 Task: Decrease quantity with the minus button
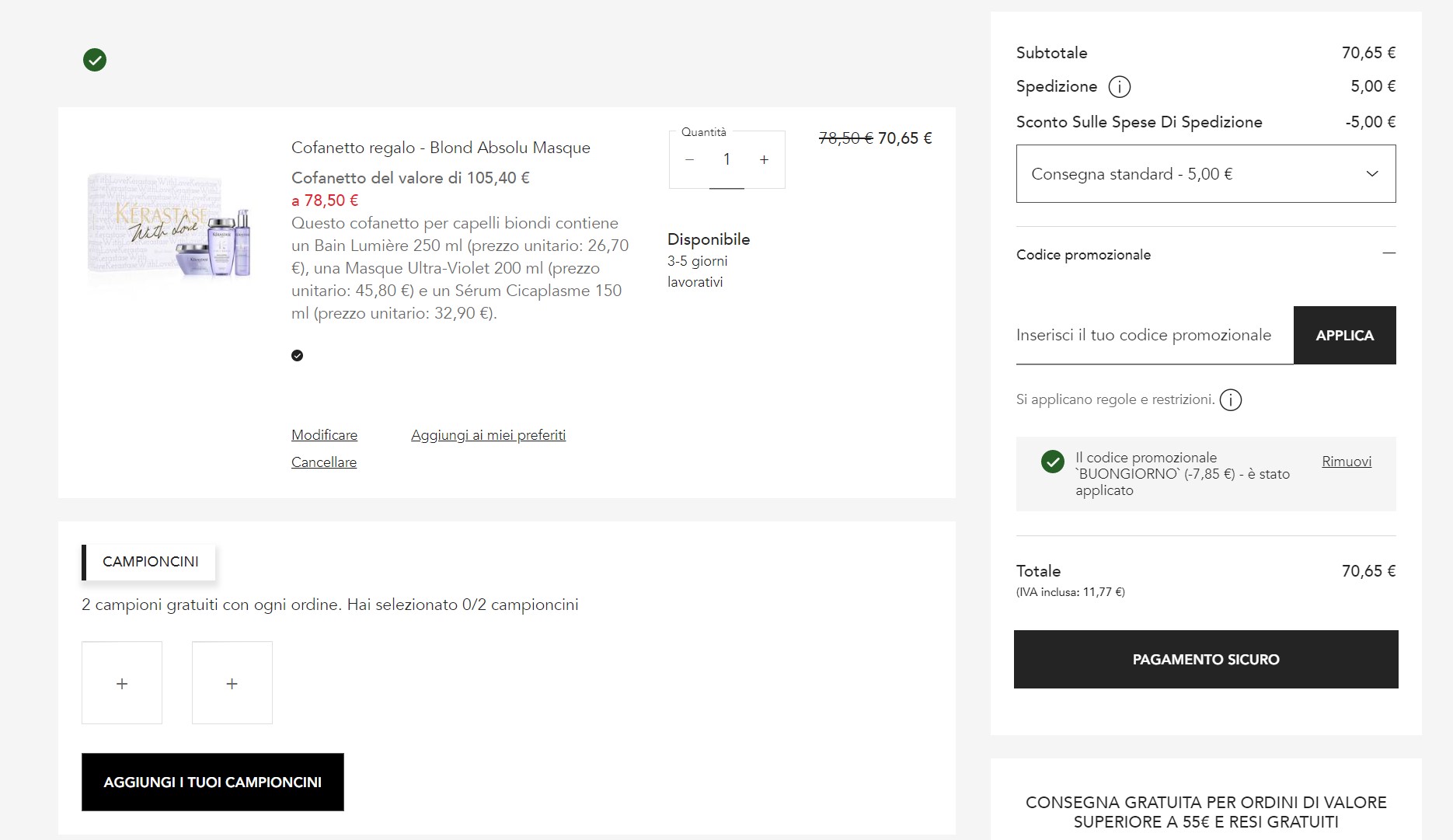[689, 160]
